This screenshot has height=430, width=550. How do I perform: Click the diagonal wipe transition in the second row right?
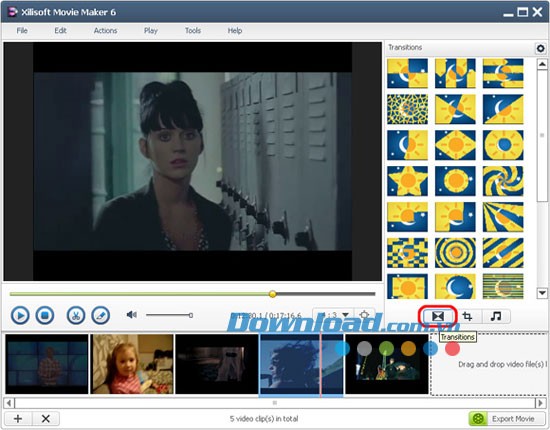tap(503, 109)
